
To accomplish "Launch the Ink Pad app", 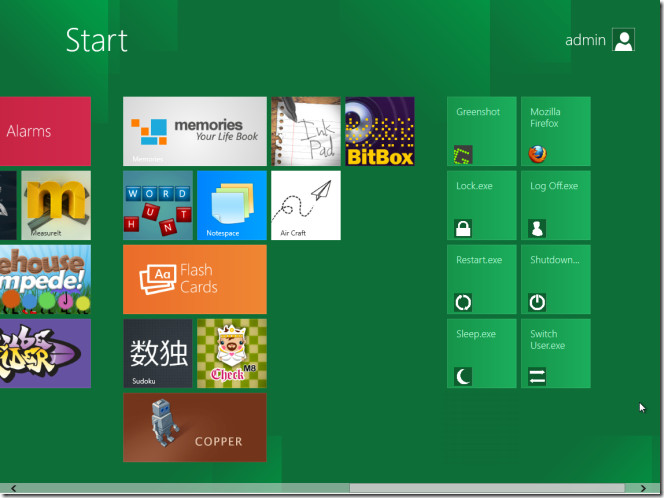I will [305, 131].
